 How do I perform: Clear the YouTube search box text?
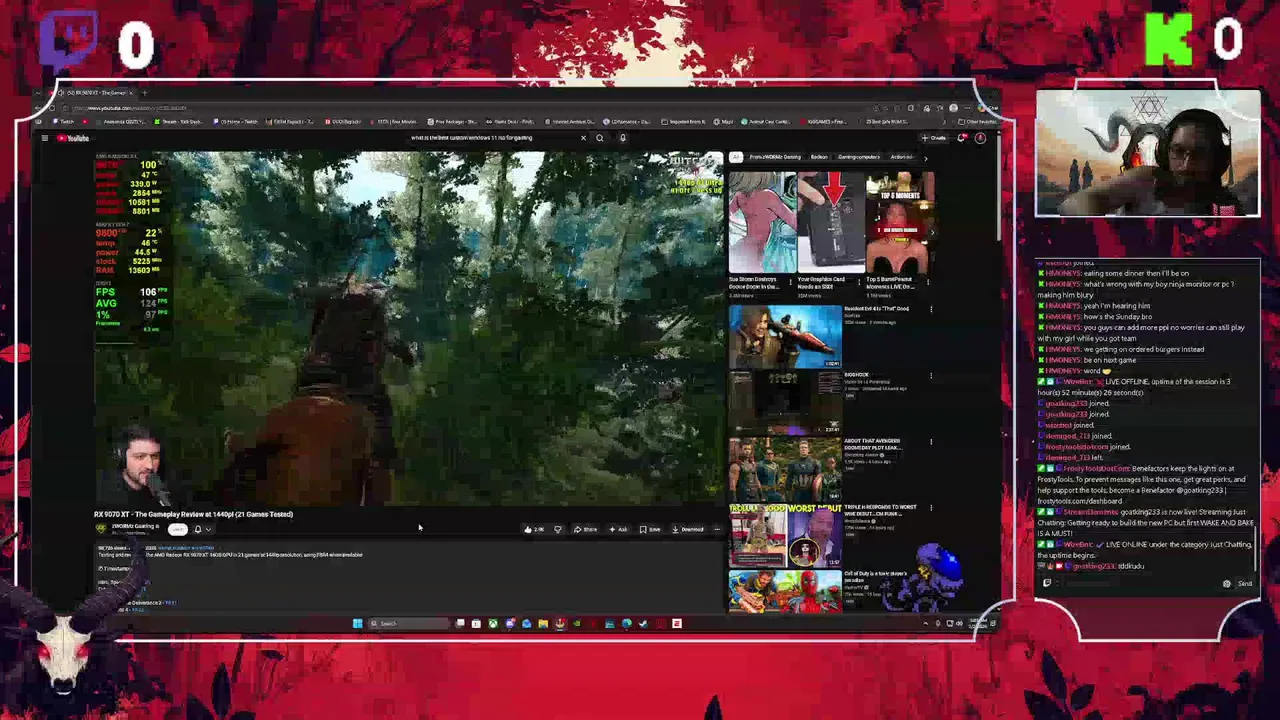click(x=583, y=138)
